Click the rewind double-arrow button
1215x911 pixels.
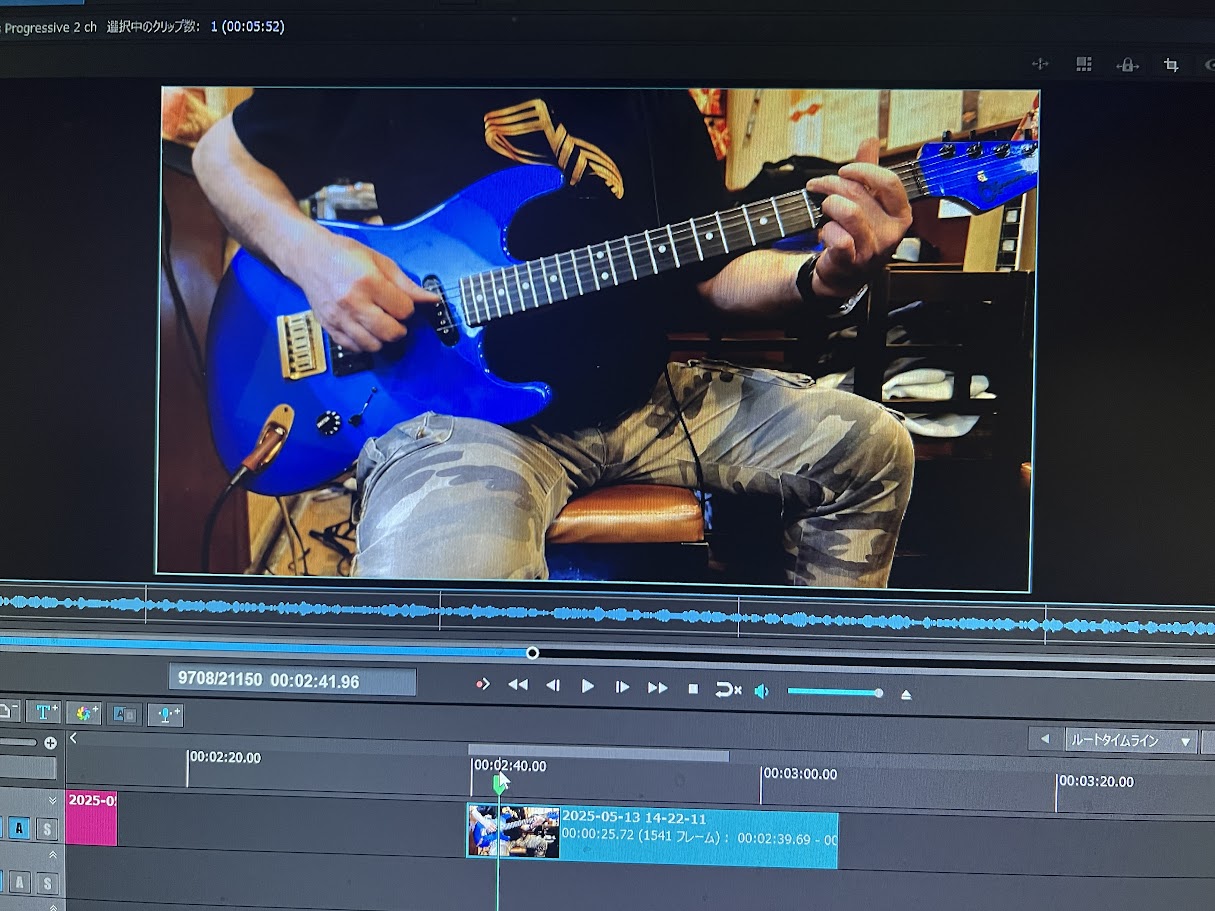[517, 685]
